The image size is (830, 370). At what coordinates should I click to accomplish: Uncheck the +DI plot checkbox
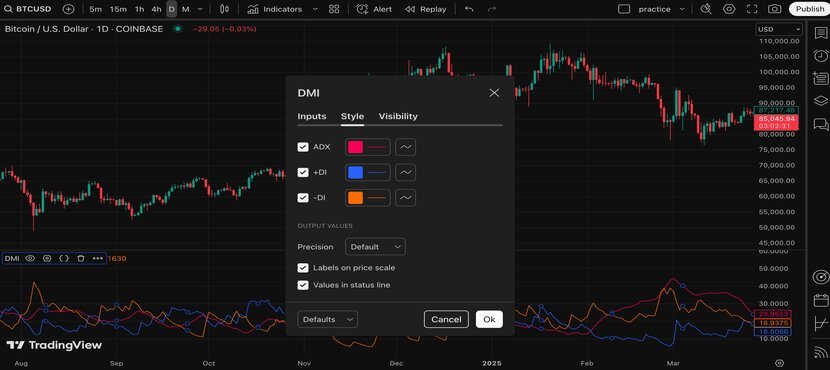coord(303,172)
